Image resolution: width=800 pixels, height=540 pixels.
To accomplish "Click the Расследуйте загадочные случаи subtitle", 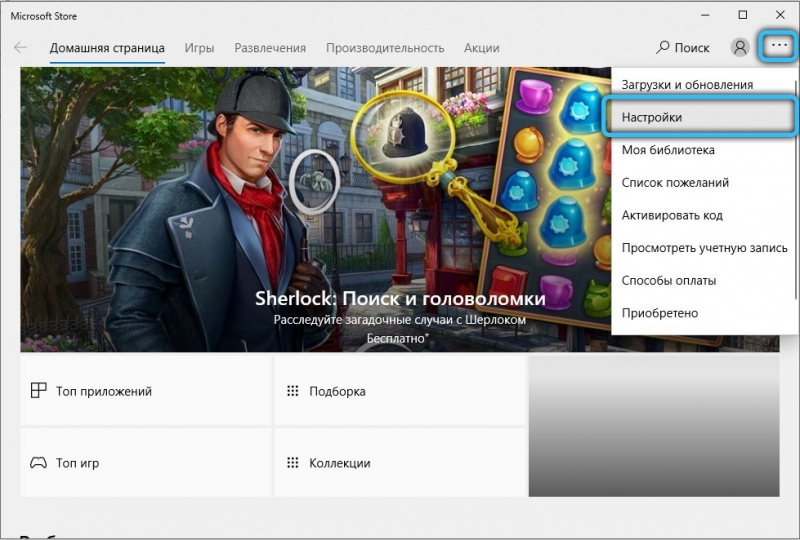I will coord(399,320).
